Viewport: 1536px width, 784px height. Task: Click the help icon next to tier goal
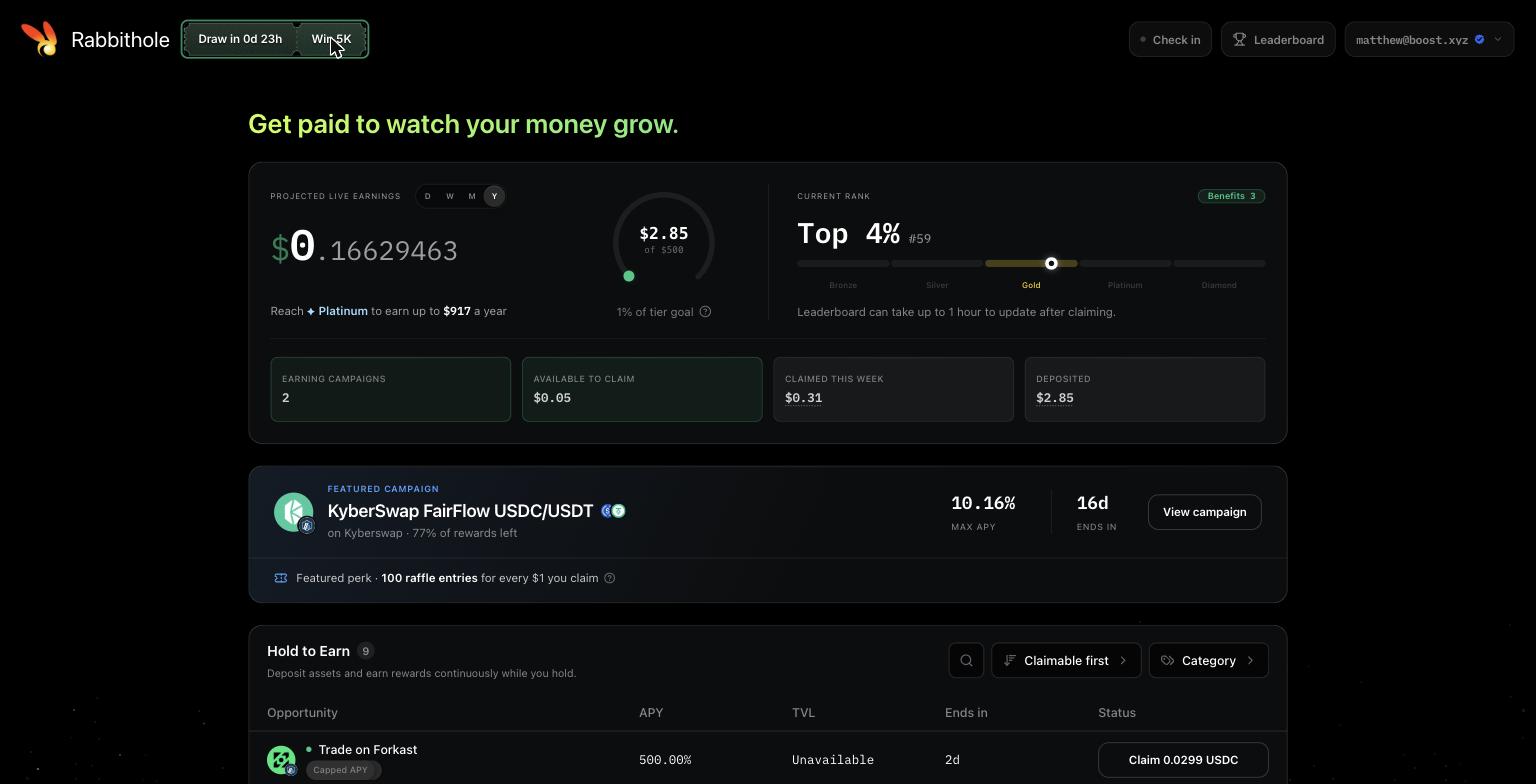pyautogui.click(x=705, y=312)
